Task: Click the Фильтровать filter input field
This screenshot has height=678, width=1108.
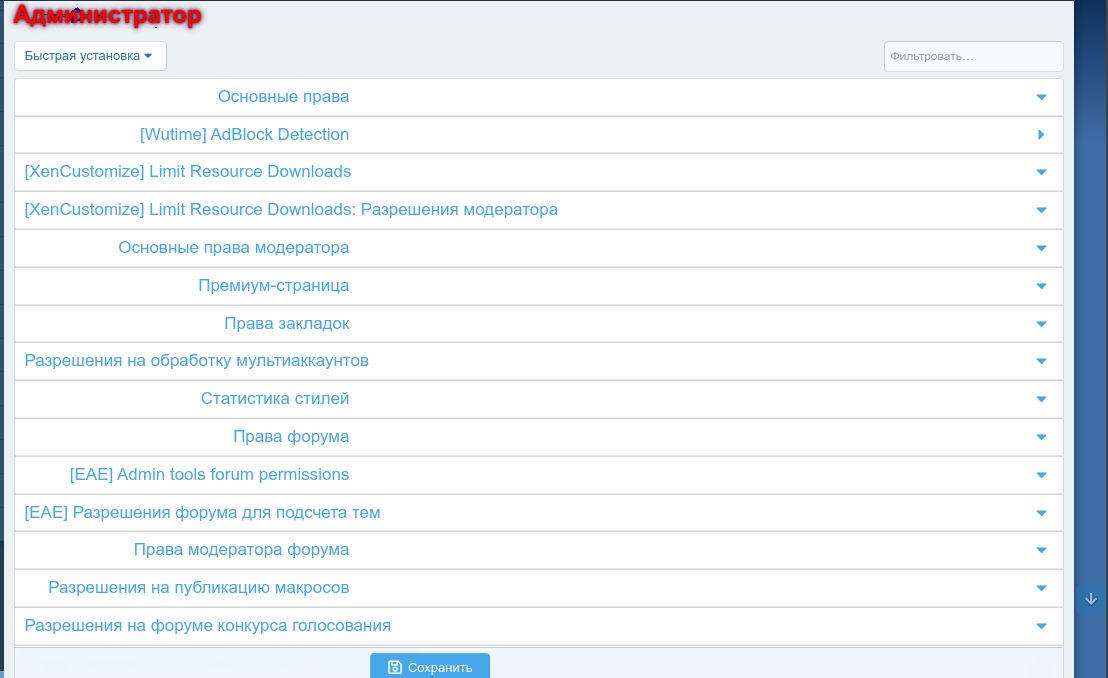Action: tap(972, 57)
